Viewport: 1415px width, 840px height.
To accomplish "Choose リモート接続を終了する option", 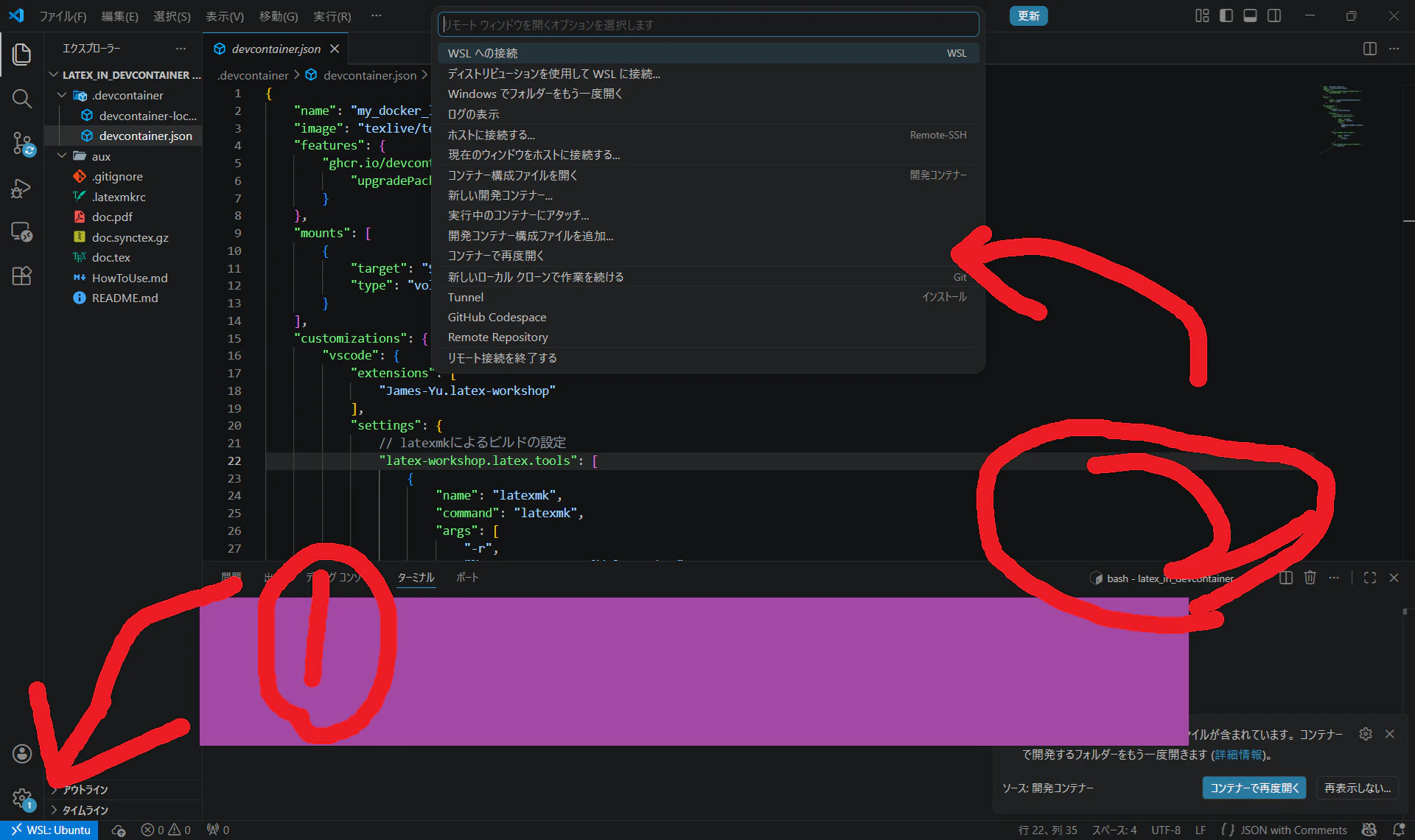I will [x=708, y=358].
